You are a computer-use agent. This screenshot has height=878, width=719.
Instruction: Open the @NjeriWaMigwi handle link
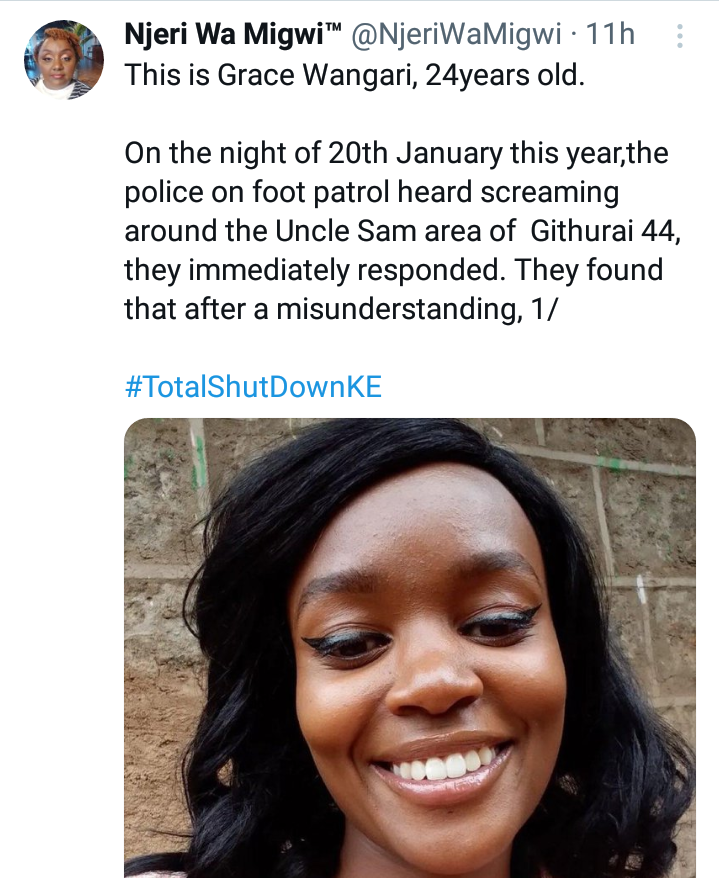pos(458,36)
